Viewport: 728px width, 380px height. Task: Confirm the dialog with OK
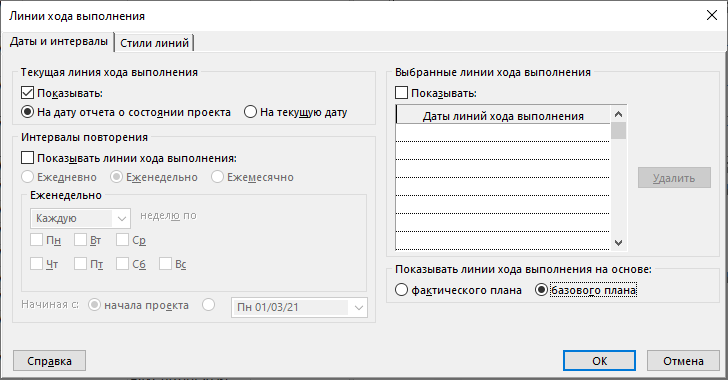[599, 361]
